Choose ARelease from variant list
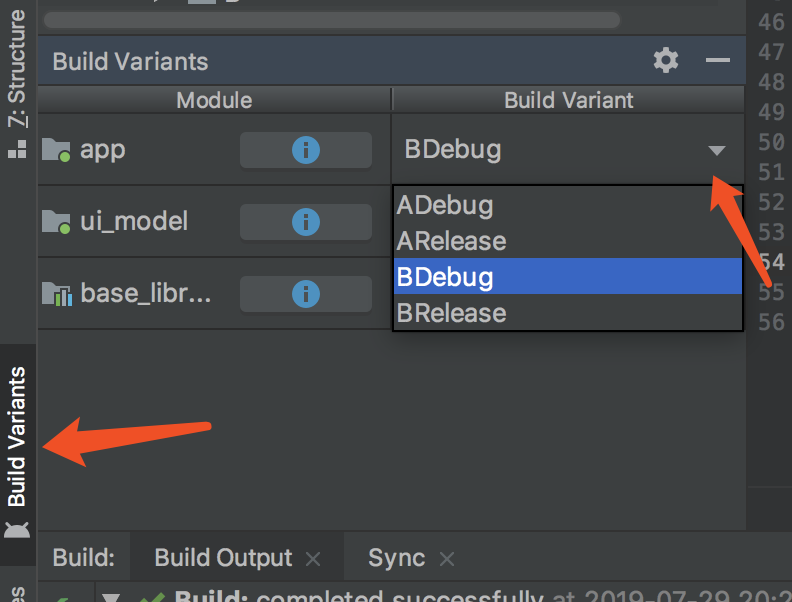Viewport: 792px width, 602px height. point(451,241)
